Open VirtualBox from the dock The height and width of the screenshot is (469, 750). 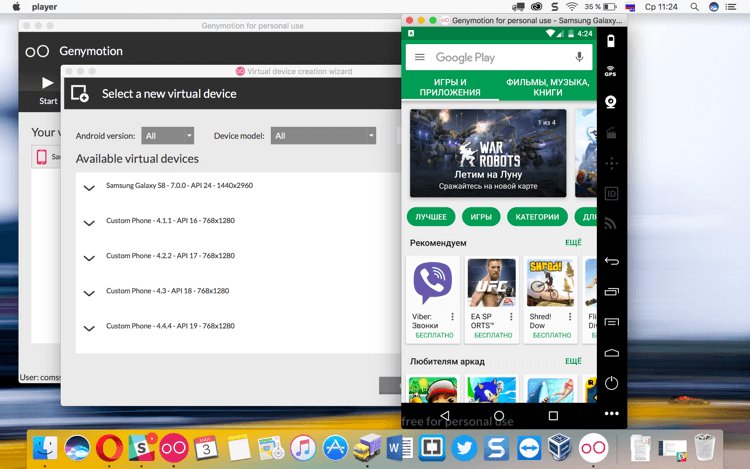click(x=560, y=448)
